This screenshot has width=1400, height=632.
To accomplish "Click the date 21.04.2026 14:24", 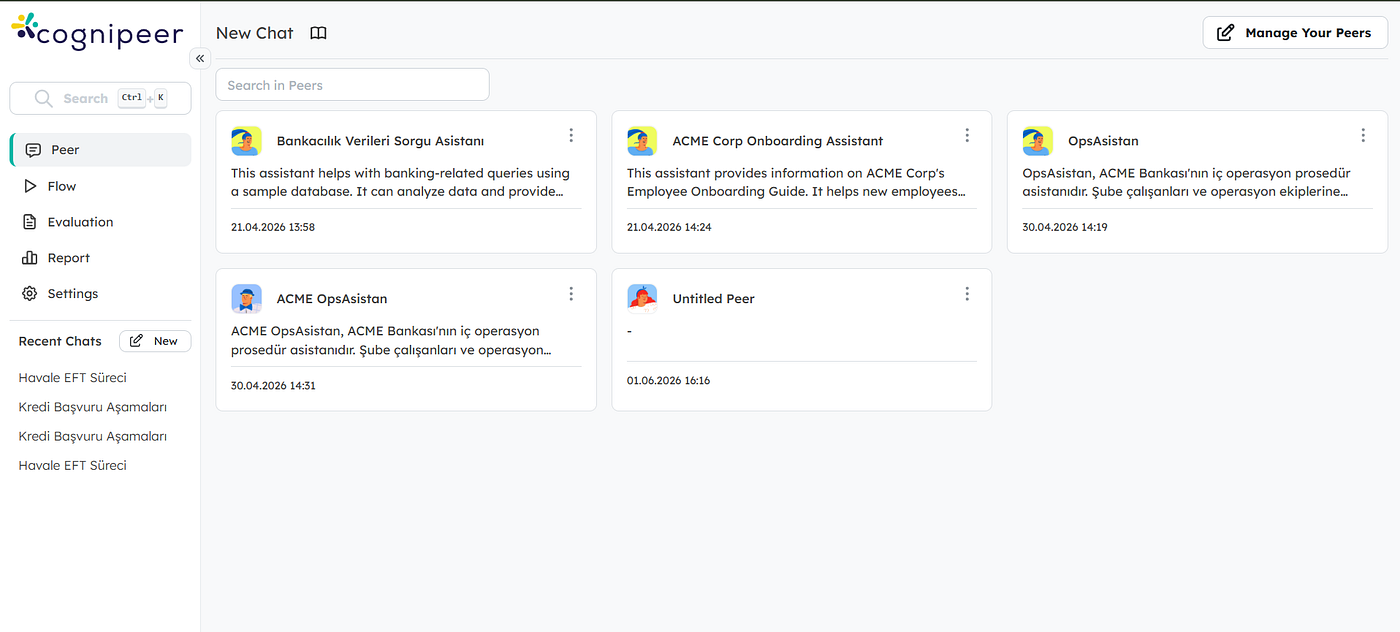I will (x=669, y=227).
